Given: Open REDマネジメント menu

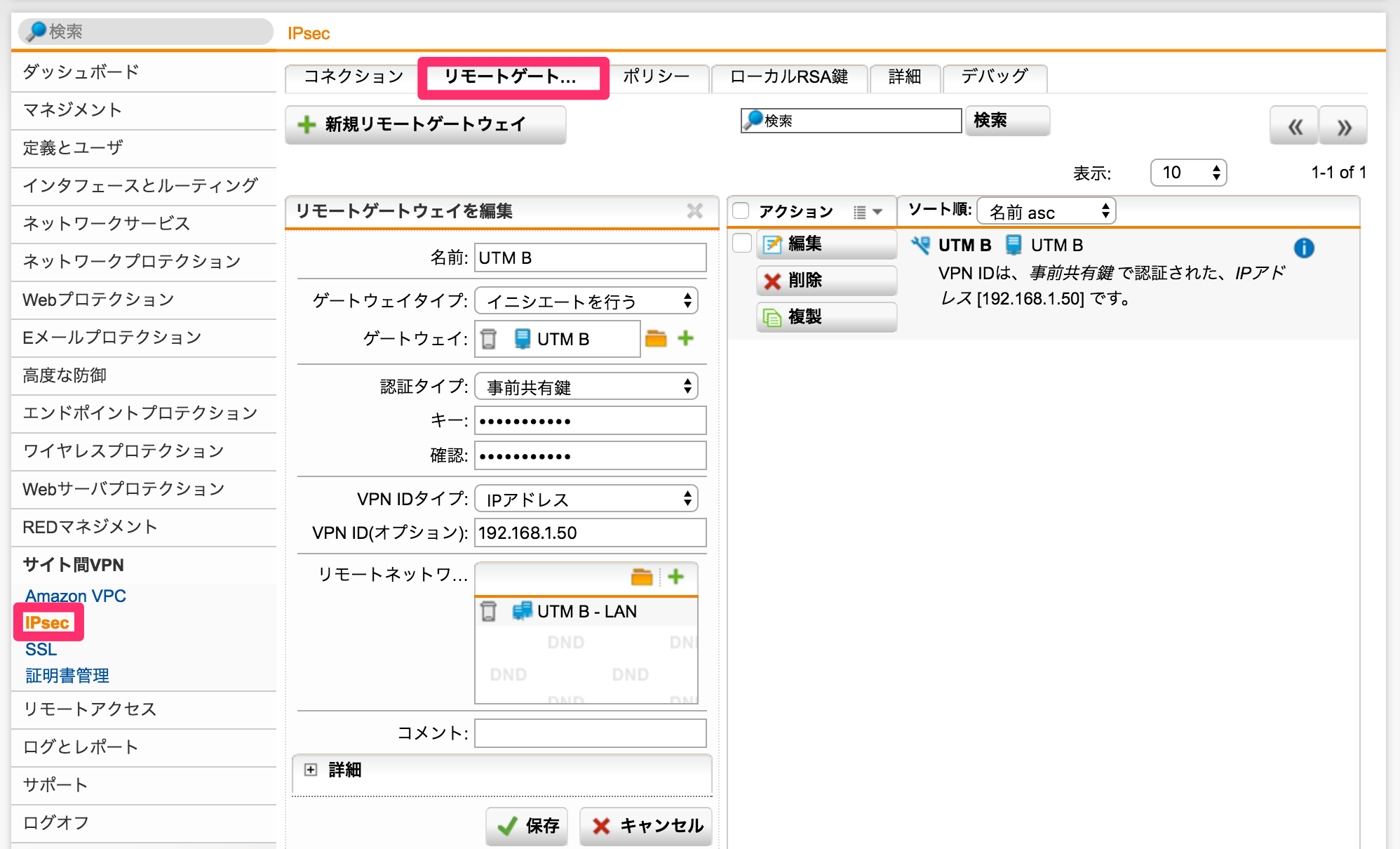Looking at the screenshot, I should tap(144, 527).
